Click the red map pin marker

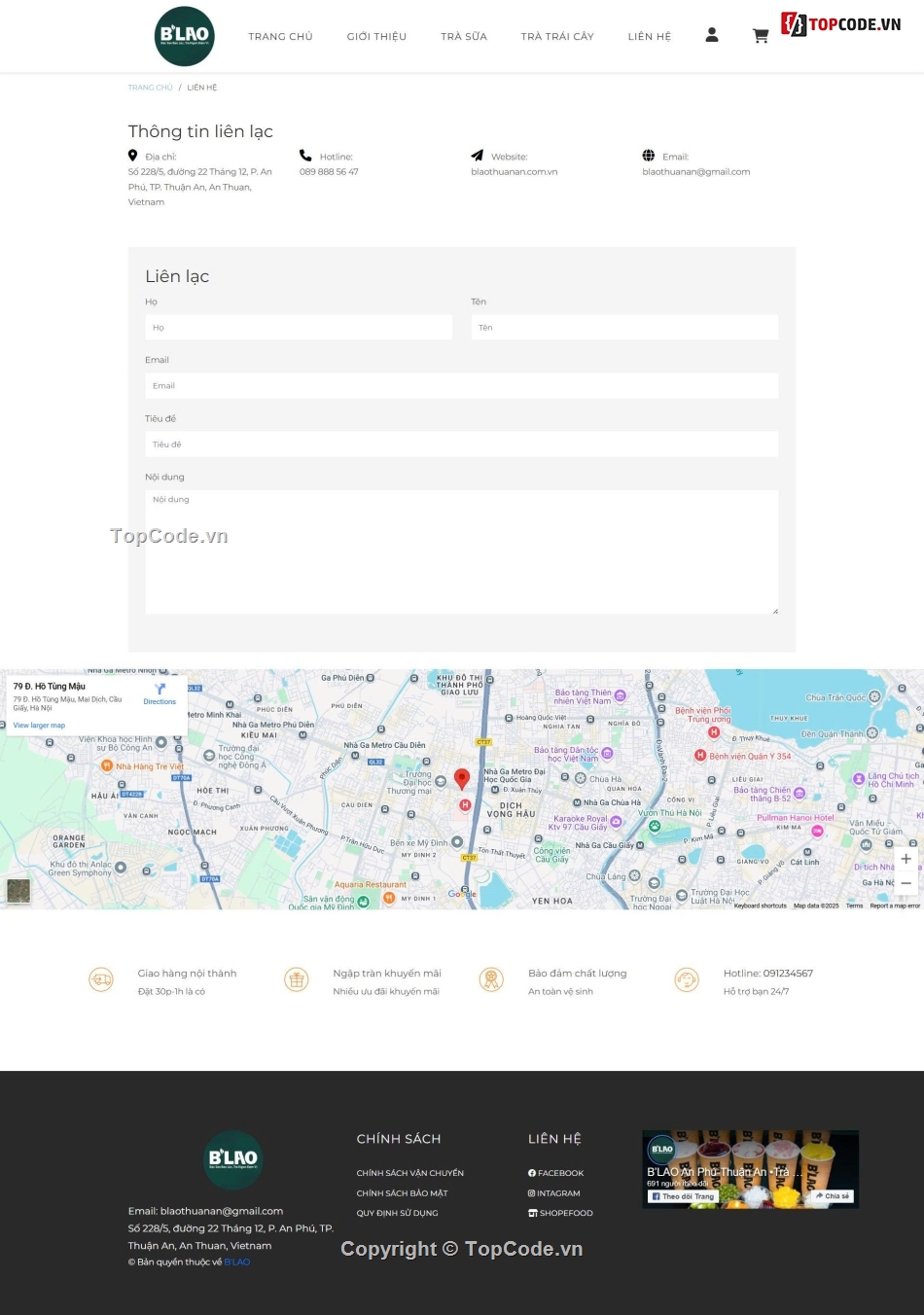point(462,778)
